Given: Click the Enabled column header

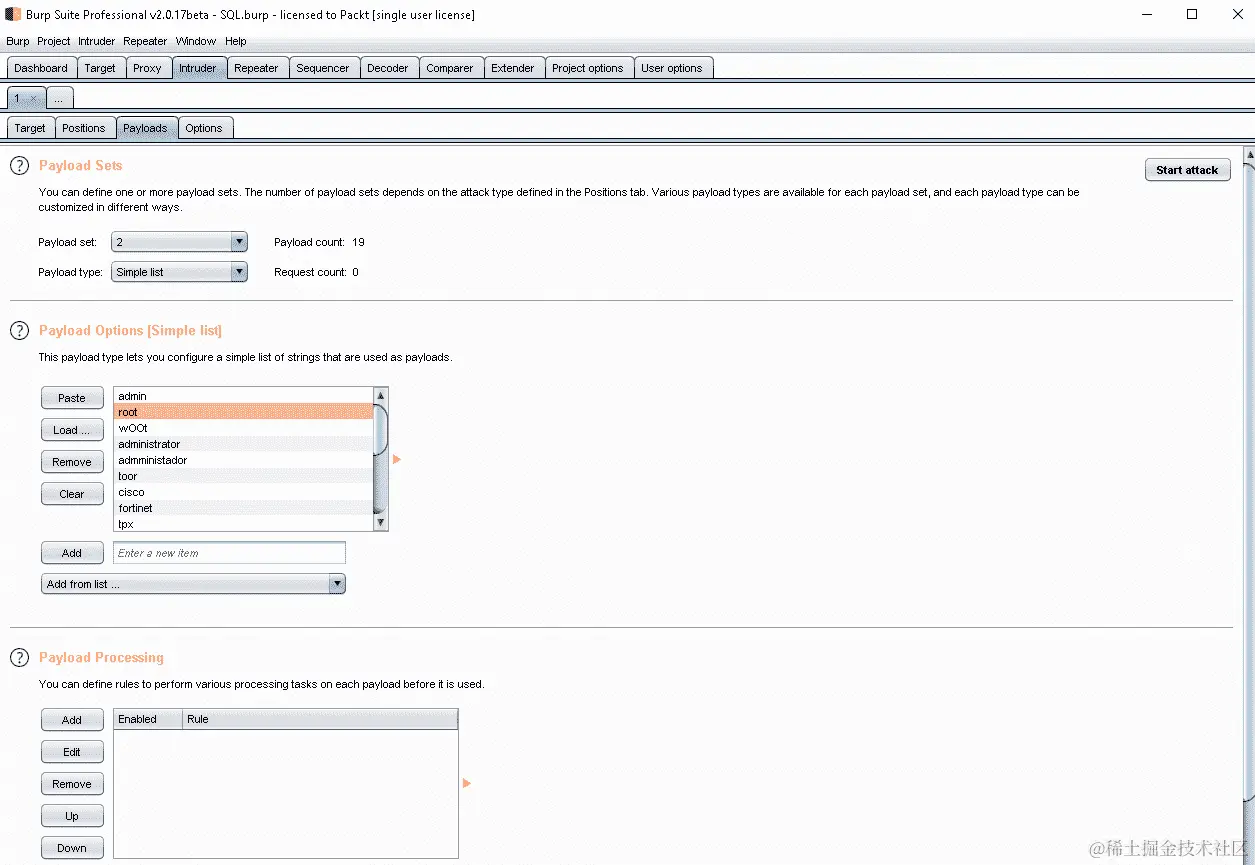Looking at the screenshot, I should (148, 719).
